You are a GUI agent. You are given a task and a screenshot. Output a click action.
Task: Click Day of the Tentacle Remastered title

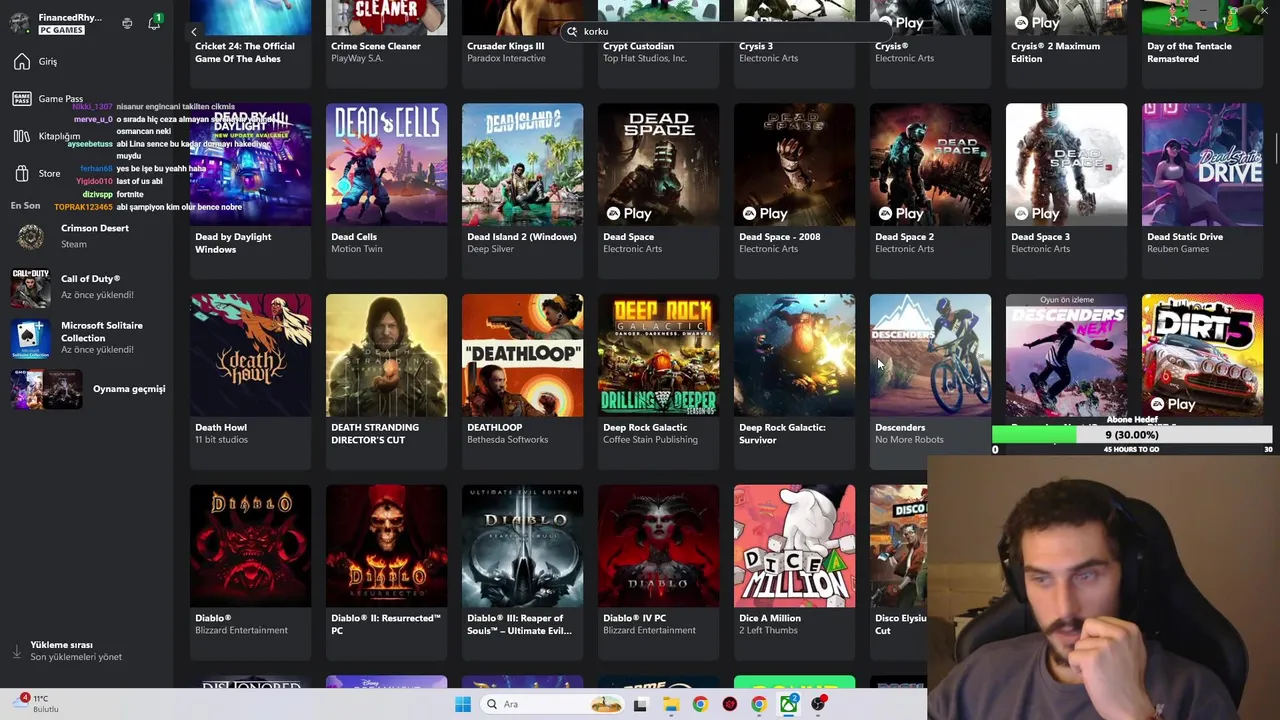click(1189, 52)
